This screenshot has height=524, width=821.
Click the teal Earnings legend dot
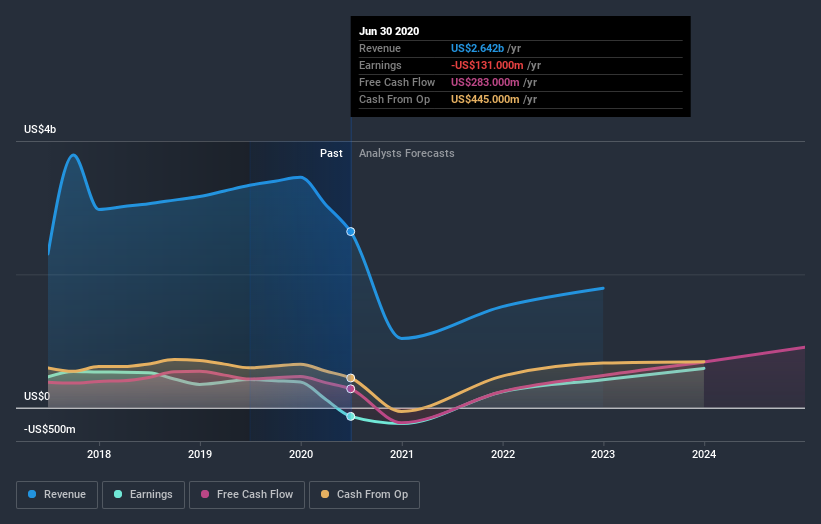118,494
